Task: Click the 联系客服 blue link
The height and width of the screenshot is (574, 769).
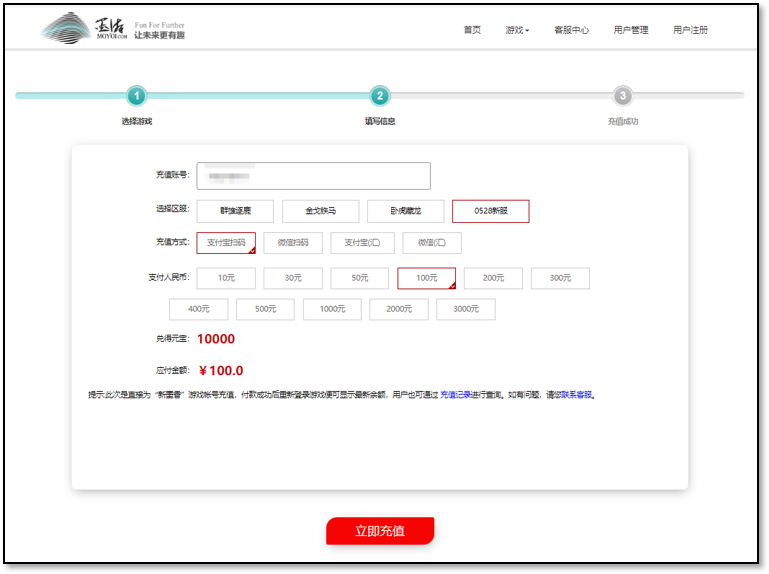Action: tap(576, 394)
